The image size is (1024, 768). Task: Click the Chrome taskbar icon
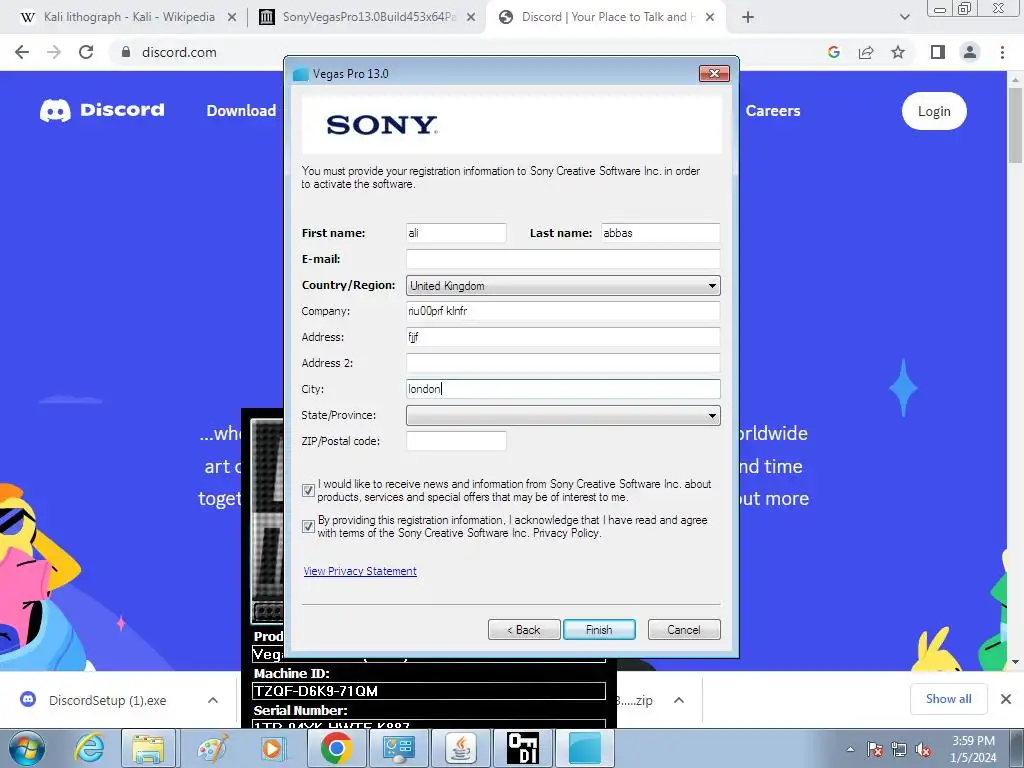(x=336, y=748)
